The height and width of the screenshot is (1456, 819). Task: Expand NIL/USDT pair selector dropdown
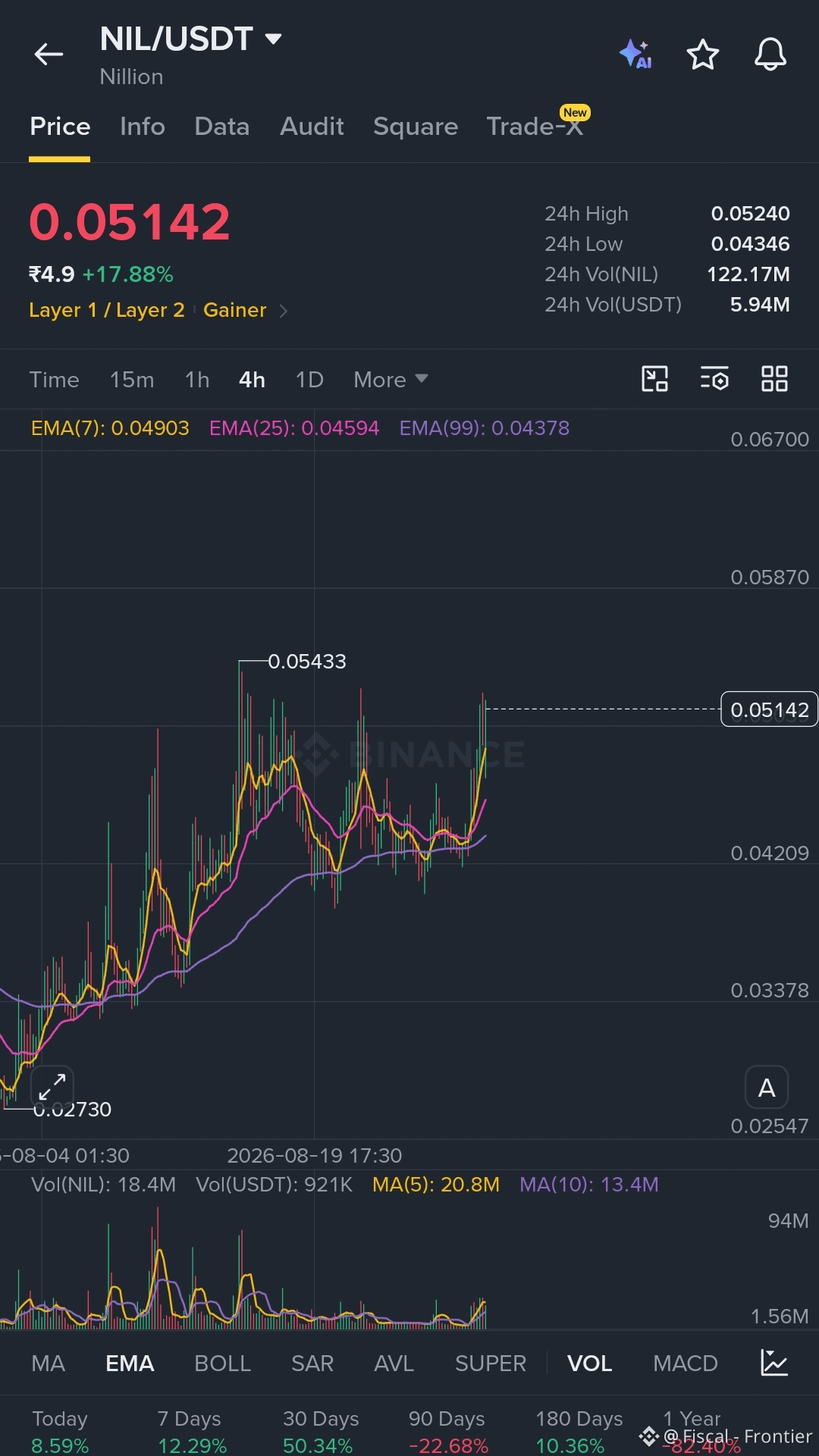[x=273, y=39]
